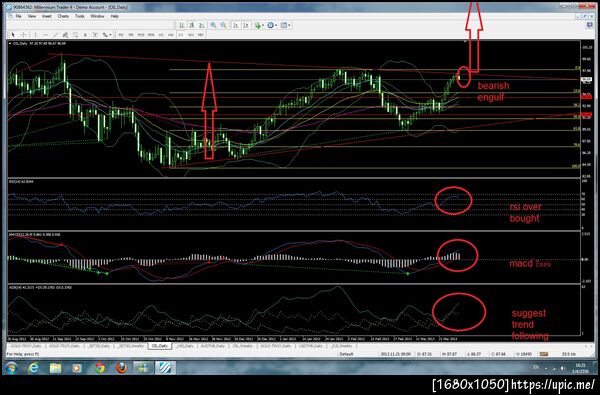This screenshot has height=395, width=600.
Task: Switch timeframe to M30
Action: click(x=151, y=35)
